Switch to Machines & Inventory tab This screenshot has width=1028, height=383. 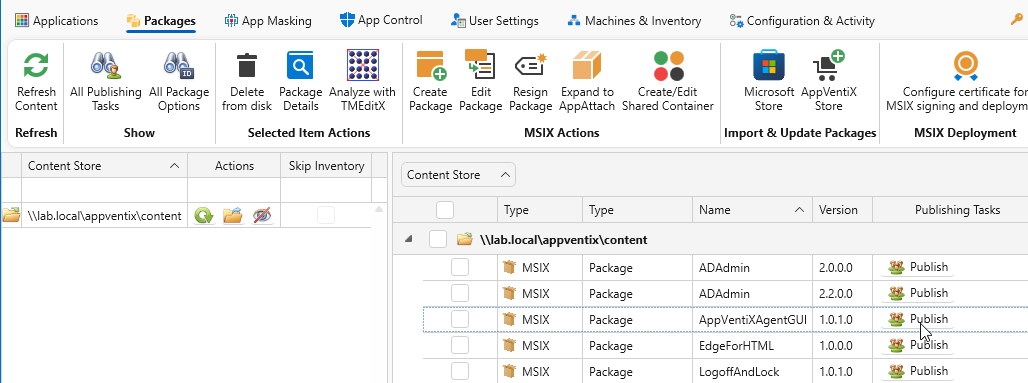point(634,21)
